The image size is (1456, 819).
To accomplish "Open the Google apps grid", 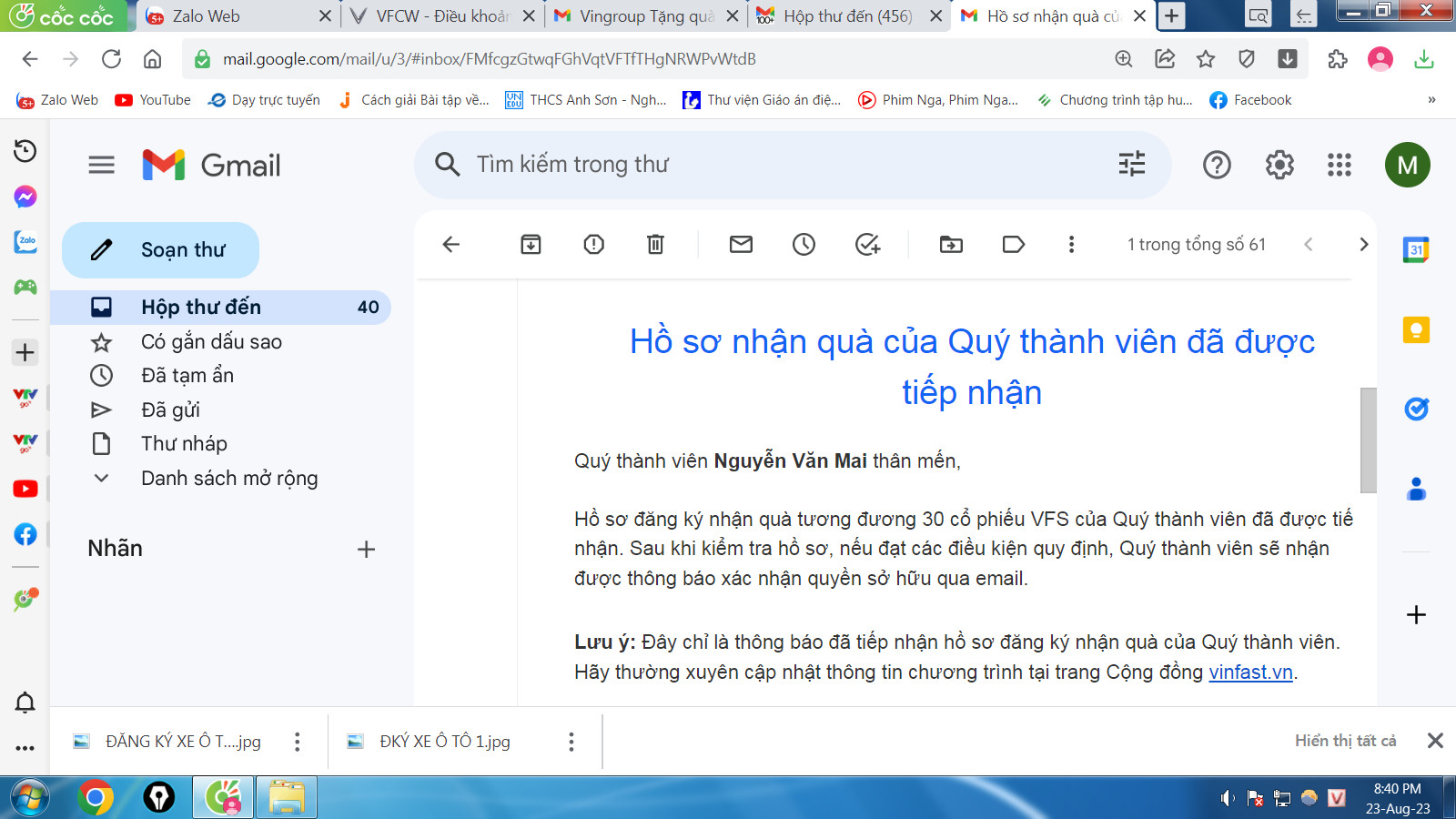I will coord(1339,165).
